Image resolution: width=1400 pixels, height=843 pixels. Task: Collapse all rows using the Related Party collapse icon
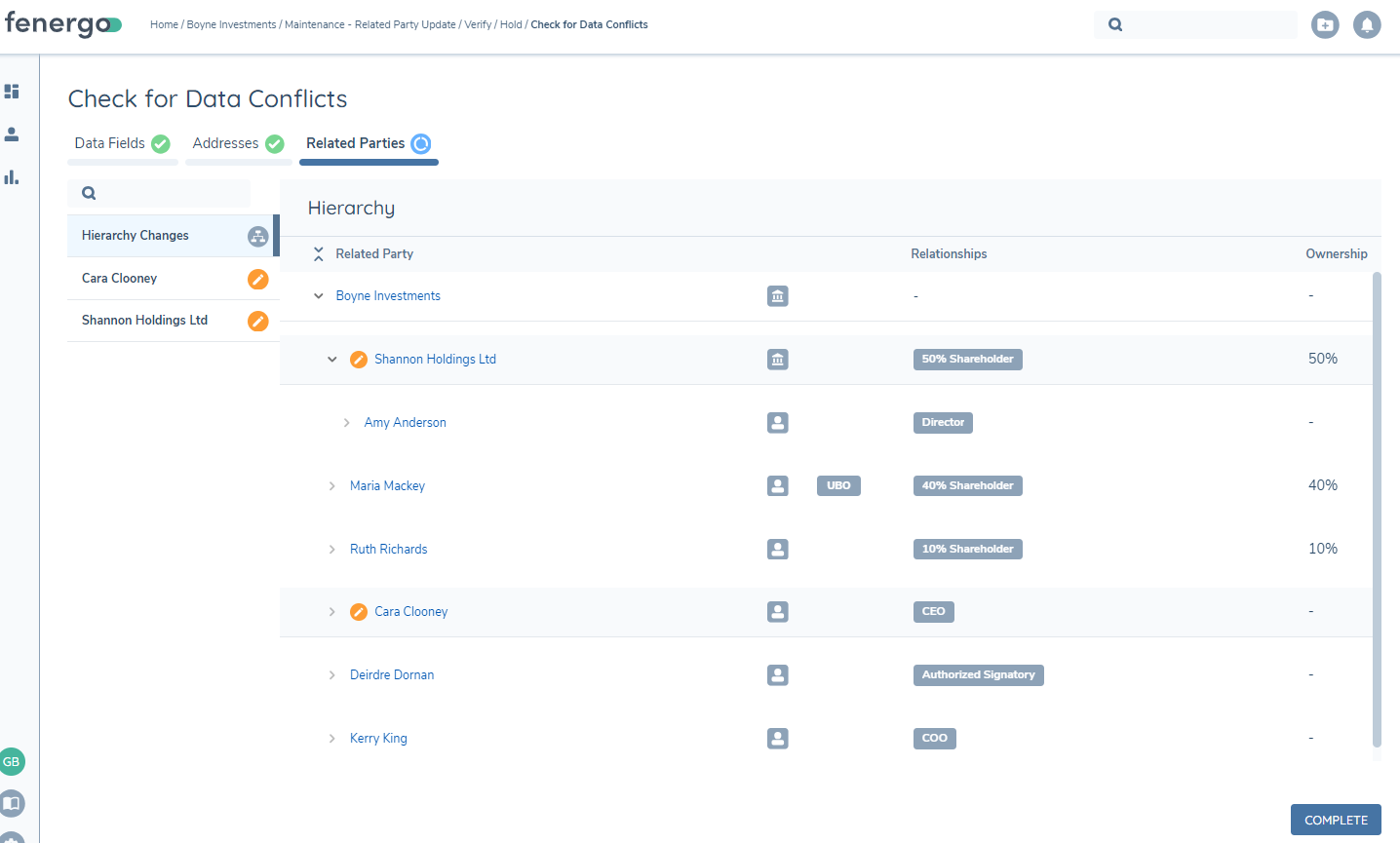318,253
